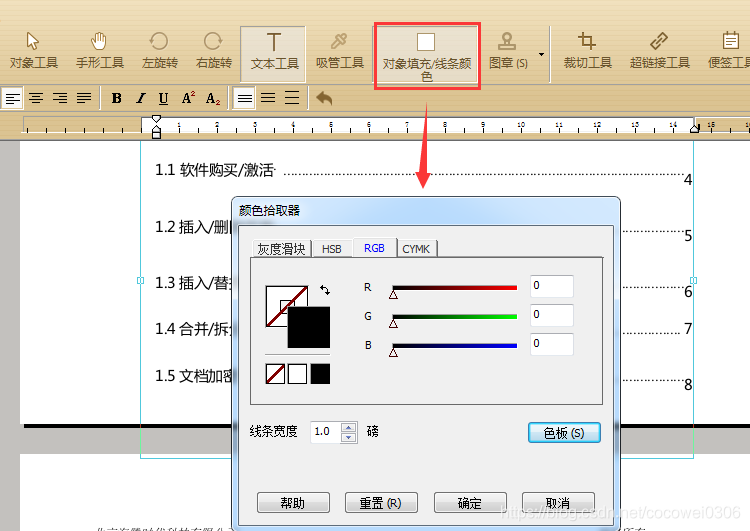Toggle bold formatting
Image resolution: width=750 pixels, height=531 pixels.
click(x=116, y=99)
